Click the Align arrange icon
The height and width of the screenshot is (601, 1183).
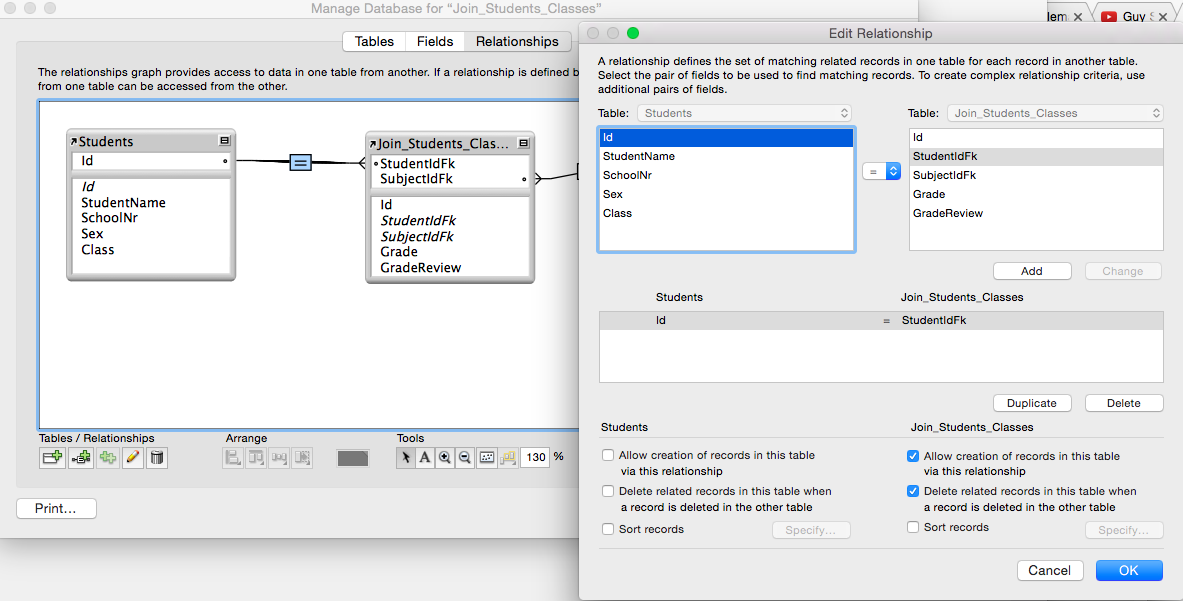point(233,458)
